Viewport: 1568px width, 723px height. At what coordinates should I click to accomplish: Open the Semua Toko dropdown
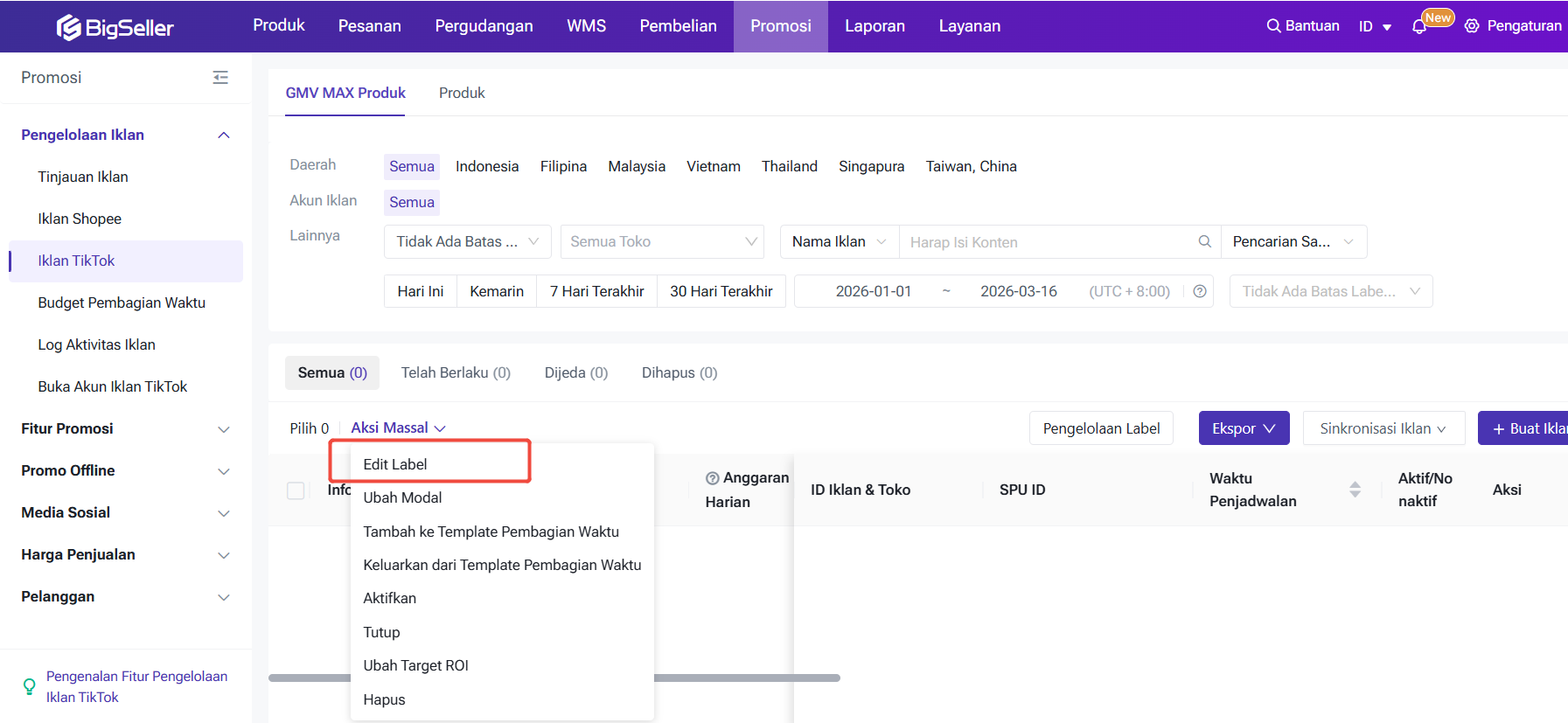point(662,241)
